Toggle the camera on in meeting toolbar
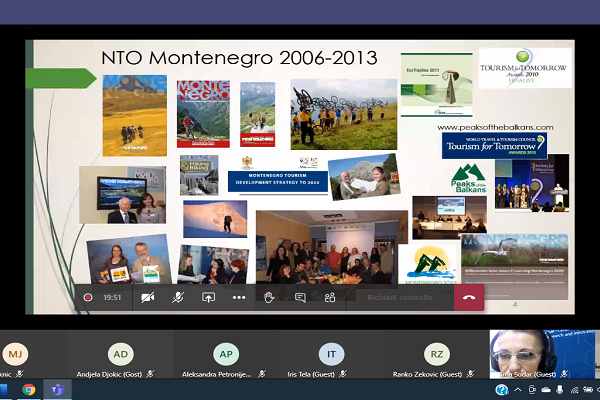 pos(148,297)
